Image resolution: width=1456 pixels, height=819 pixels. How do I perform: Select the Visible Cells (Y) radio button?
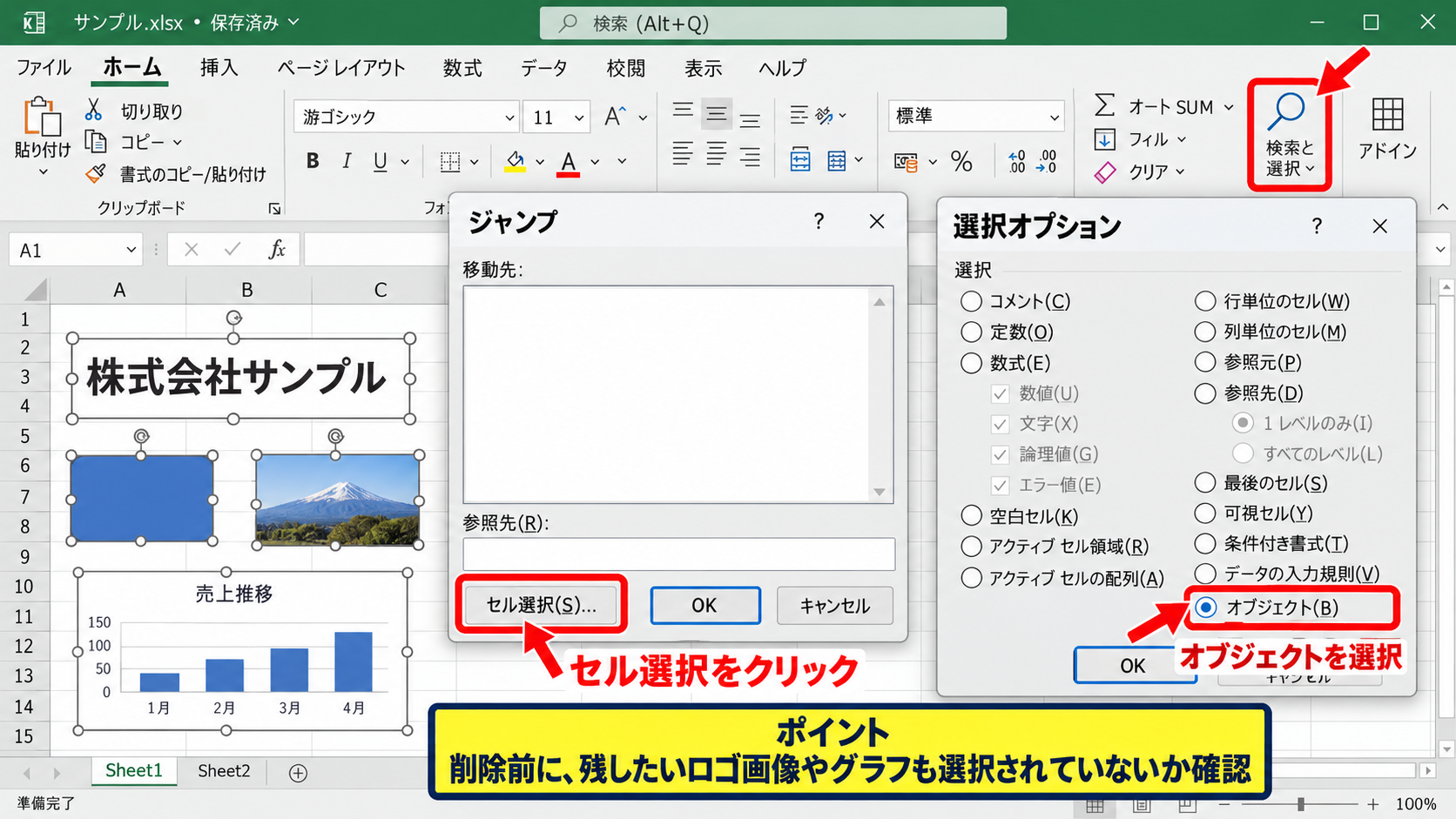click(x=1205, y=514)
